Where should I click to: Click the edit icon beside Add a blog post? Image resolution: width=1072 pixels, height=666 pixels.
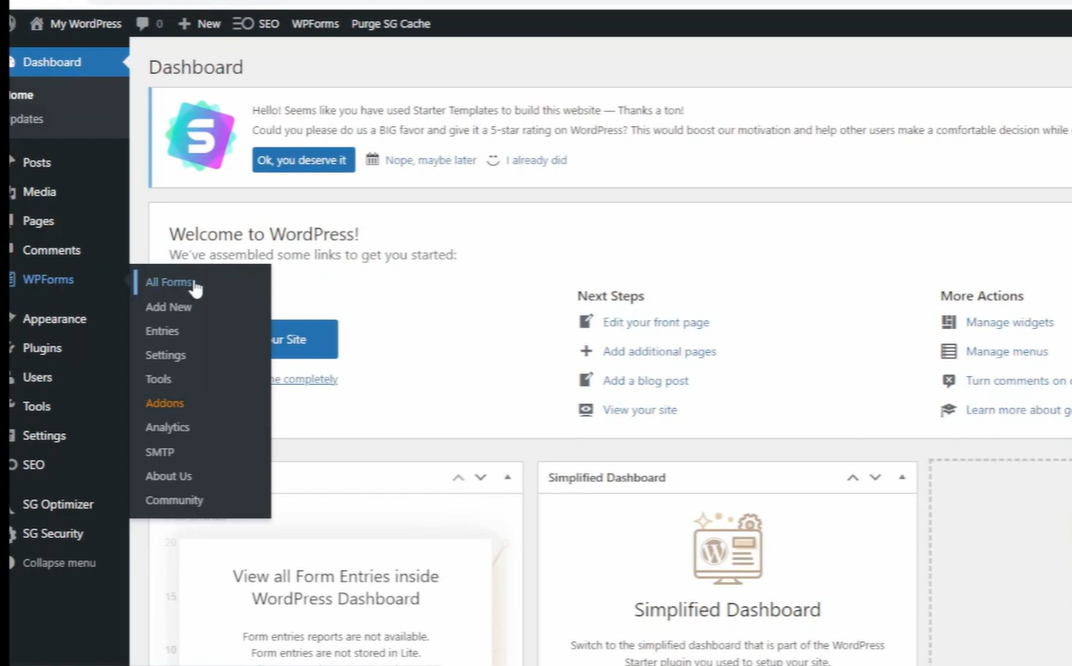[x=586, y=380]
